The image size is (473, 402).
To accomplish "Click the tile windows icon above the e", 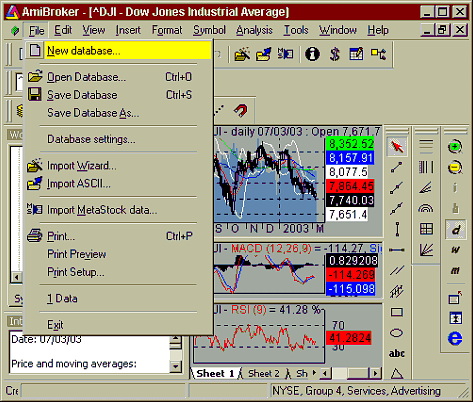I will [455, 318].
